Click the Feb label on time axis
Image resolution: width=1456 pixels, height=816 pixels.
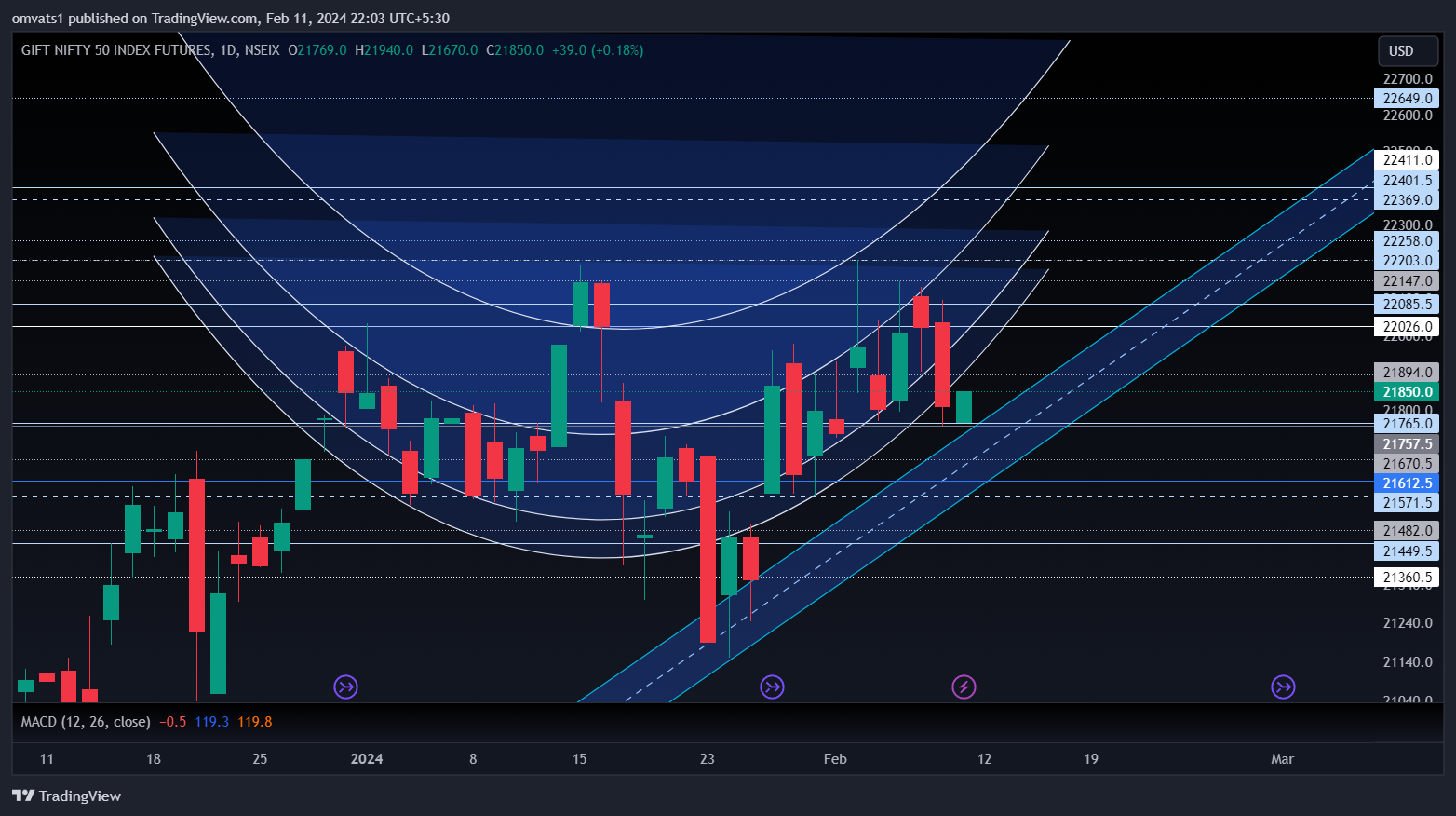pyautogui.click(x=835, y=759)
